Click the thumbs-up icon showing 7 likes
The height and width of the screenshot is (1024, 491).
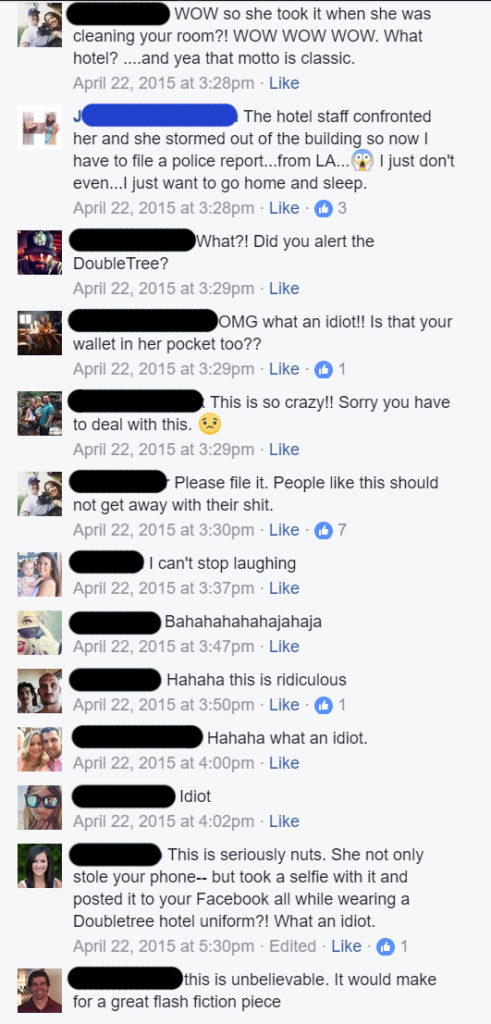(324, 530)
